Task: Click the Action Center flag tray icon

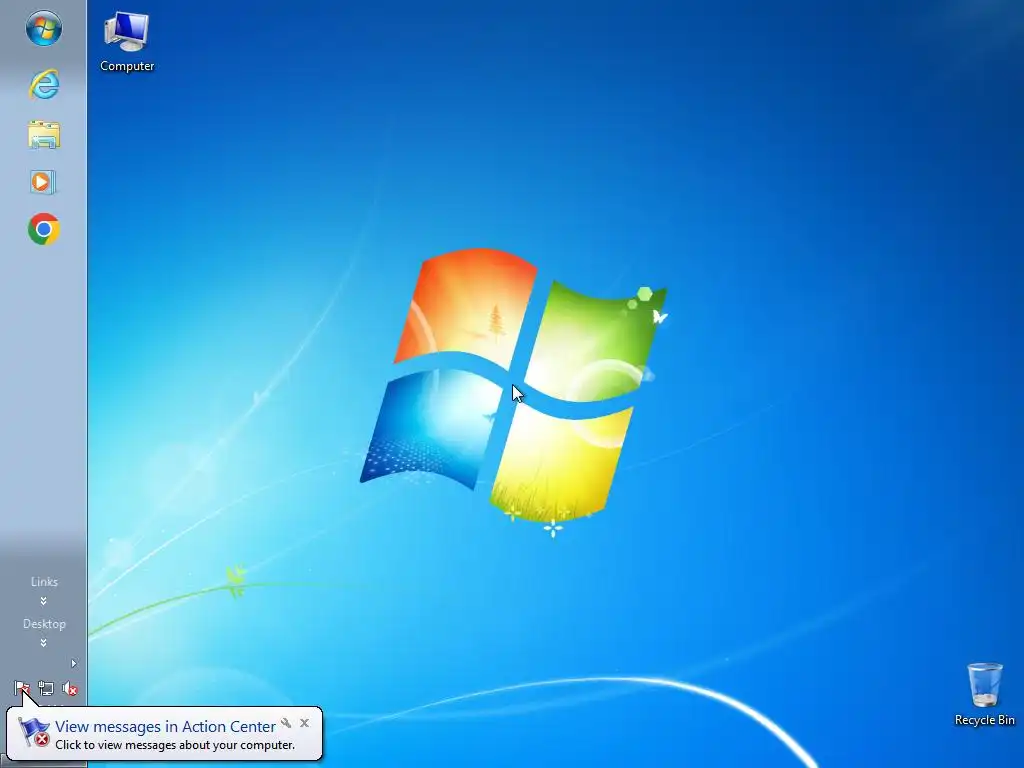Action: click(22, 688)
